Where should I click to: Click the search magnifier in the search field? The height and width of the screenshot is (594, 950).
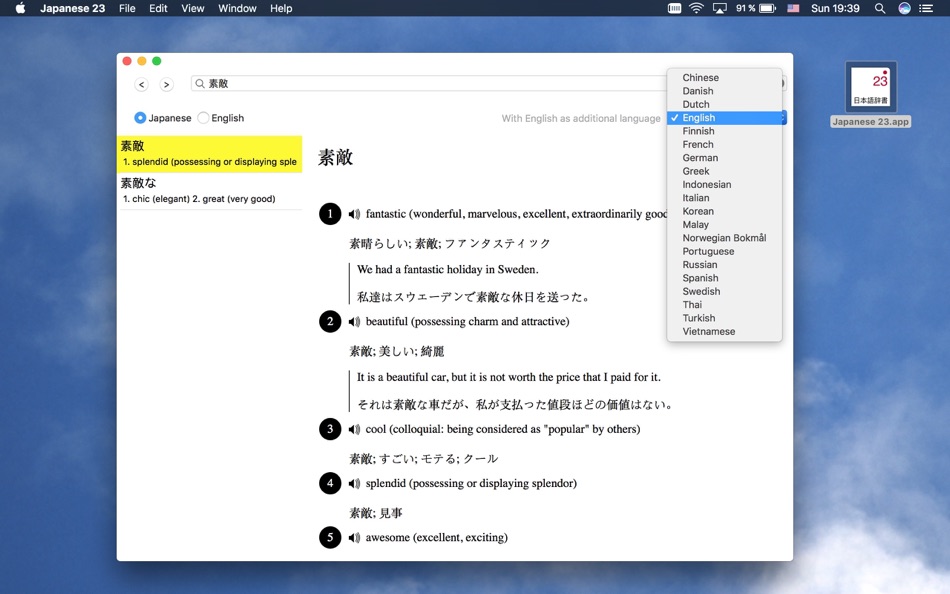click(200, 84)
